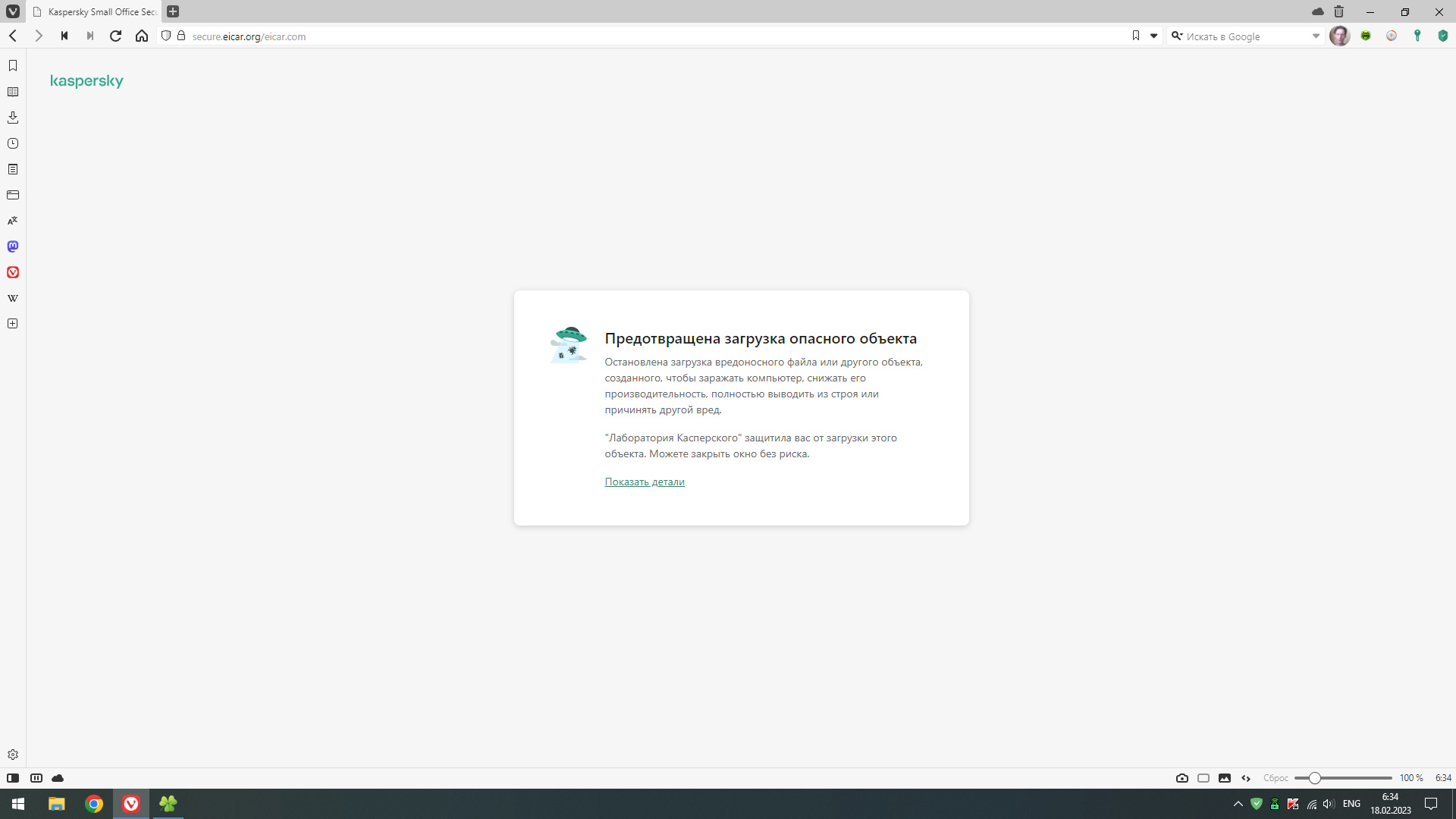Open tracker blocker shield in address bar

[x=166, y=36]
